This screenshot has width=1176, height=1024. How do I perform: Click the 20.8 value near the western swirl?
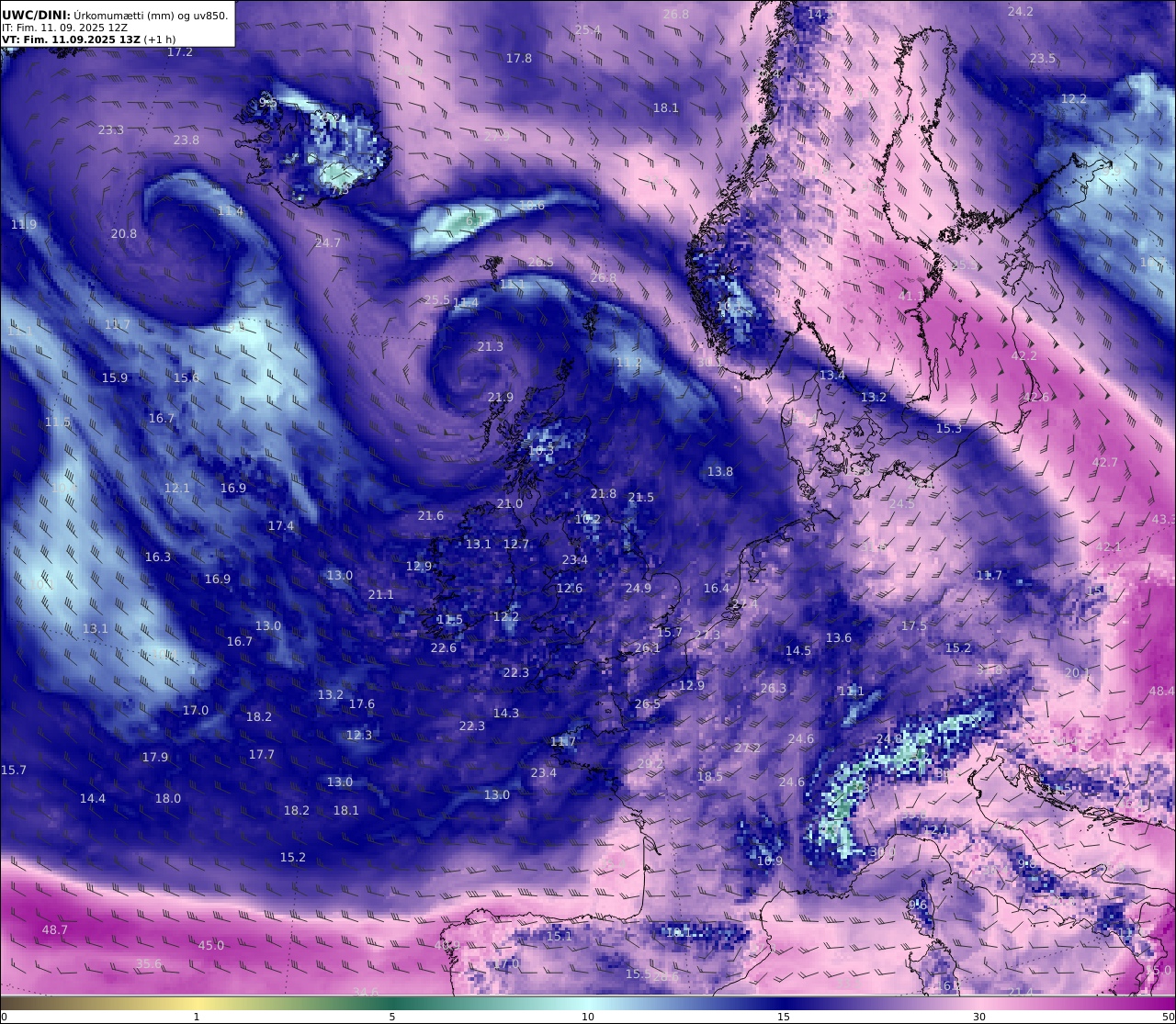click(124, 234)
